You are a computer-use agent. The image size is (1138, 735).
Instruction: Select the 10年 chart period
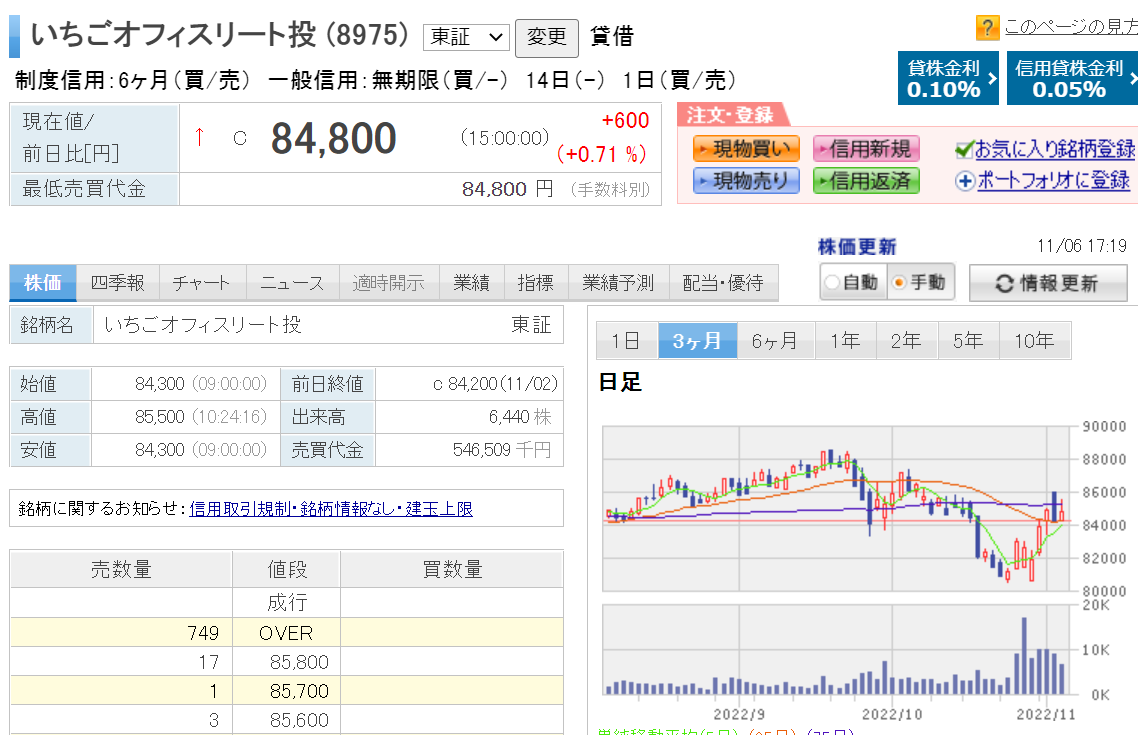(x=1035, y=341)
